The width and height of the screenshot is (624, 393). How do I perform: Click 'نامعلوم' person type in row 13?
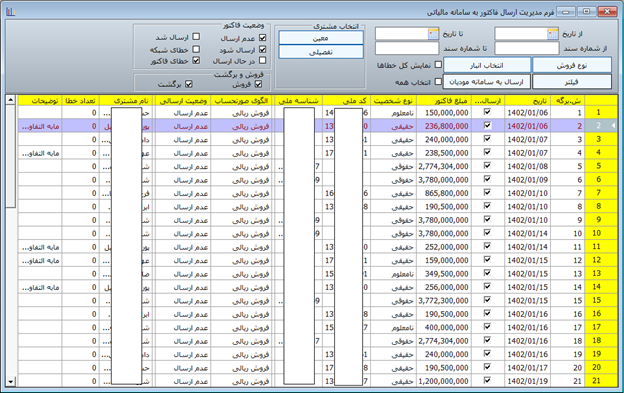click(x=393, y=274)
